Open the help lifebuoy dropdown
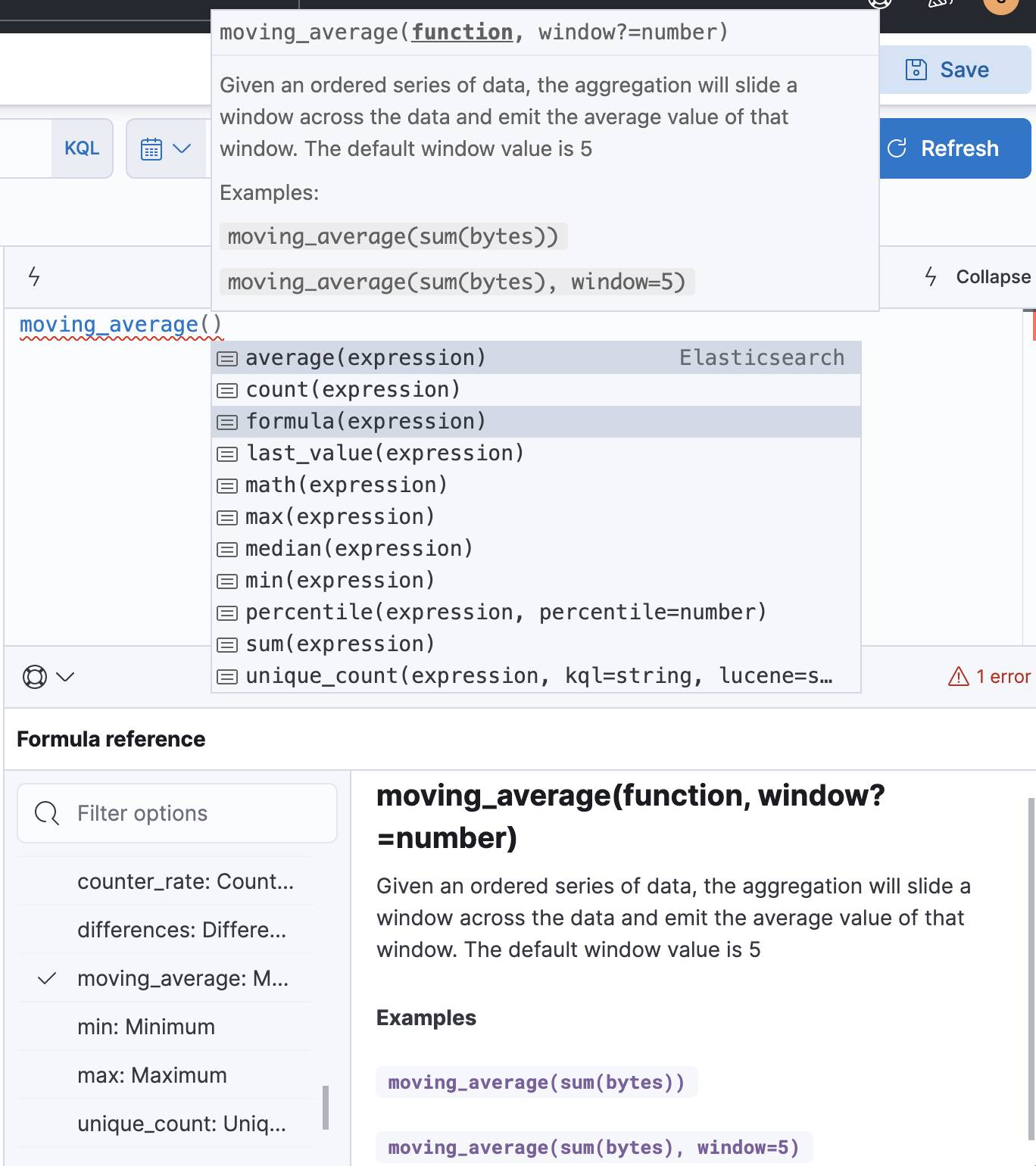The image size is (1036, 1166). 48,676
